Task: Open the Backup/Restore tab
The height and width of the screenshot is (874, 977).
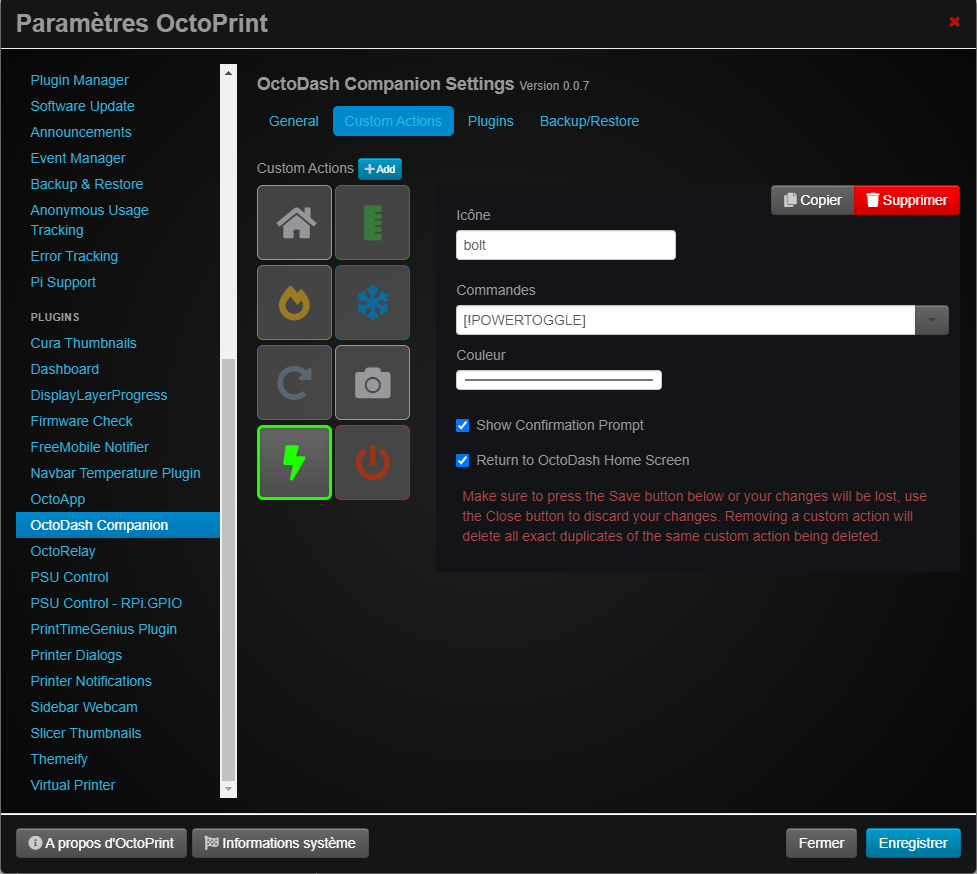Action: pyautogui.click(x=589, y=121)
